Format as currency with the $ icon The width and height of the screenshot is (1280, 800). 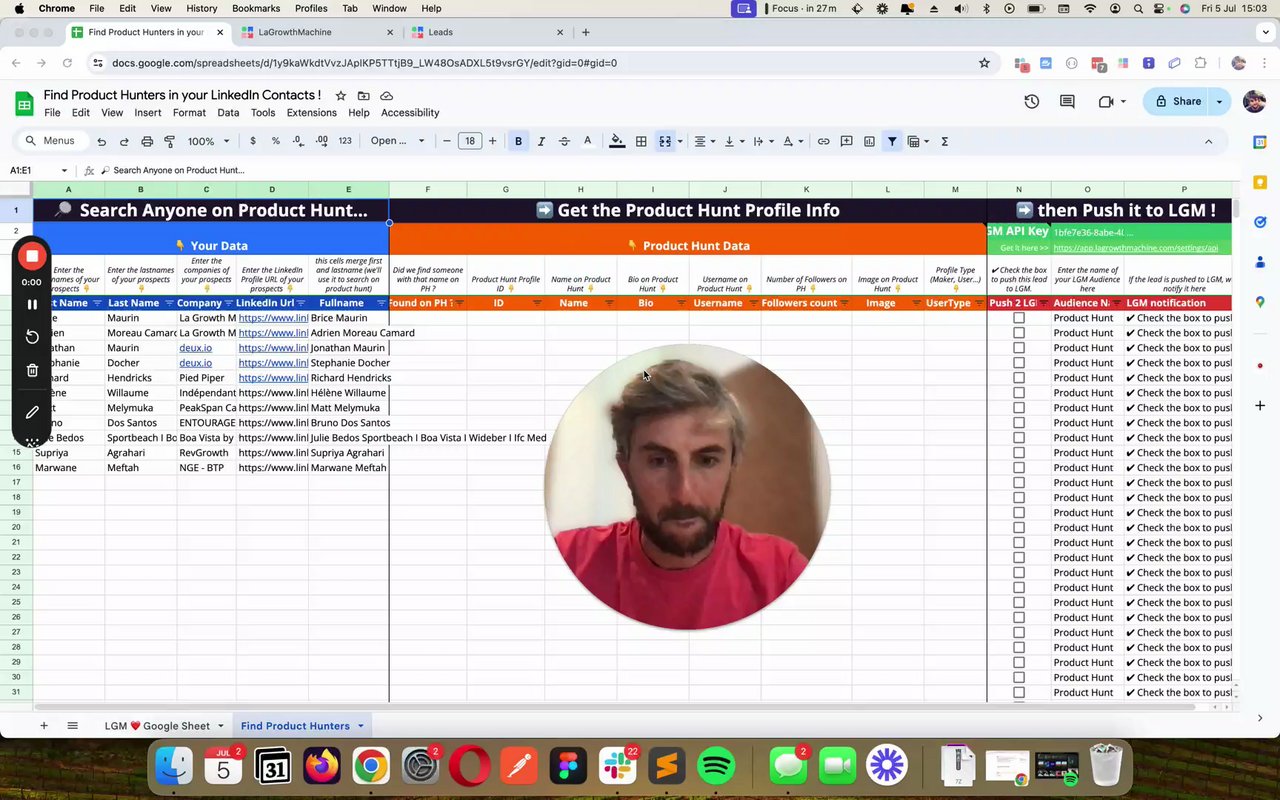click(x=253, y=141)
